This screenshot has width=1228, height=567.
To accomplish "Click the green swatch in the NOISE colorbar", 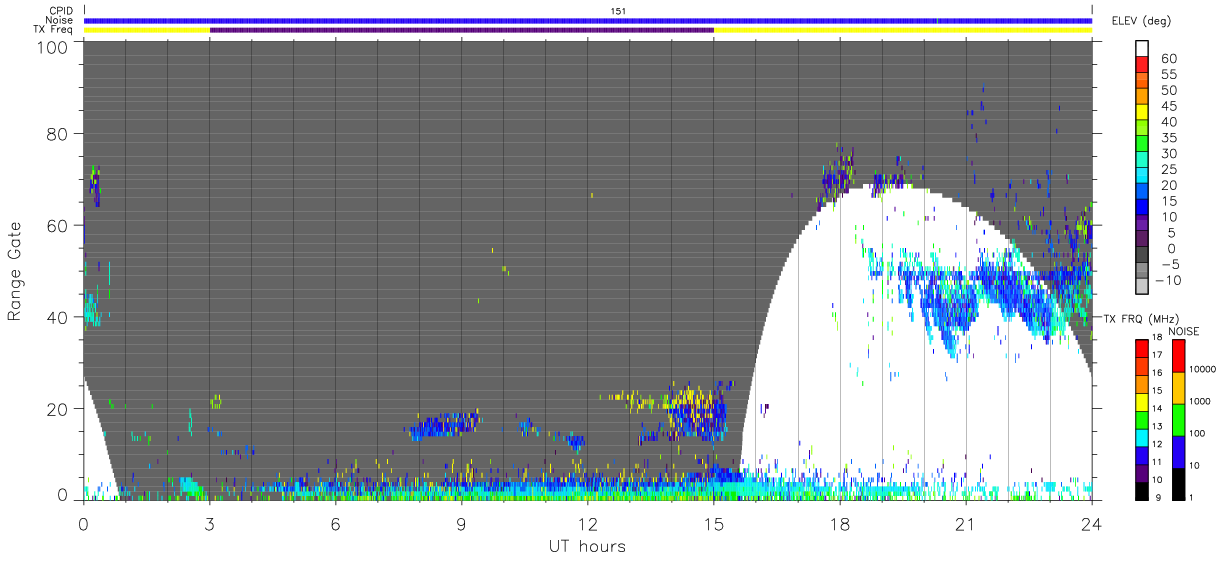I will pos(1178,420).
